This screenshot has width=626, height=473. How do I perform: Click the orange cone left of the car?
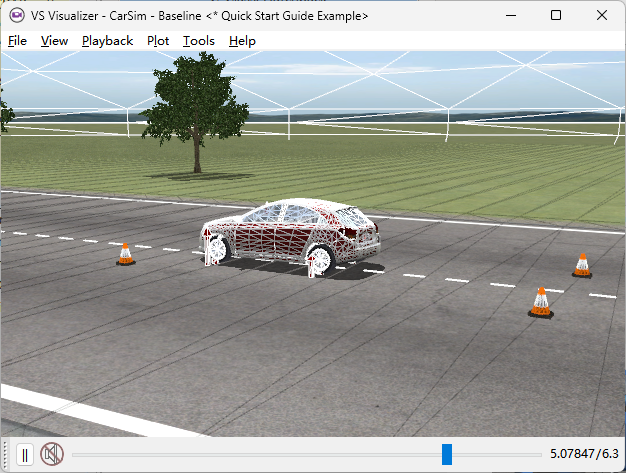(x=125, y=255)
